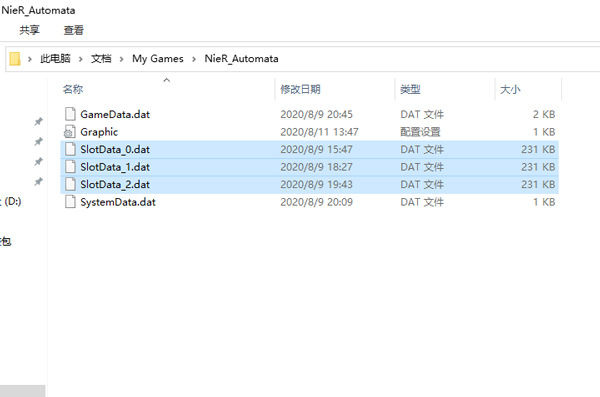Sort files by the 修改日期 column header

tap(300, 90)
